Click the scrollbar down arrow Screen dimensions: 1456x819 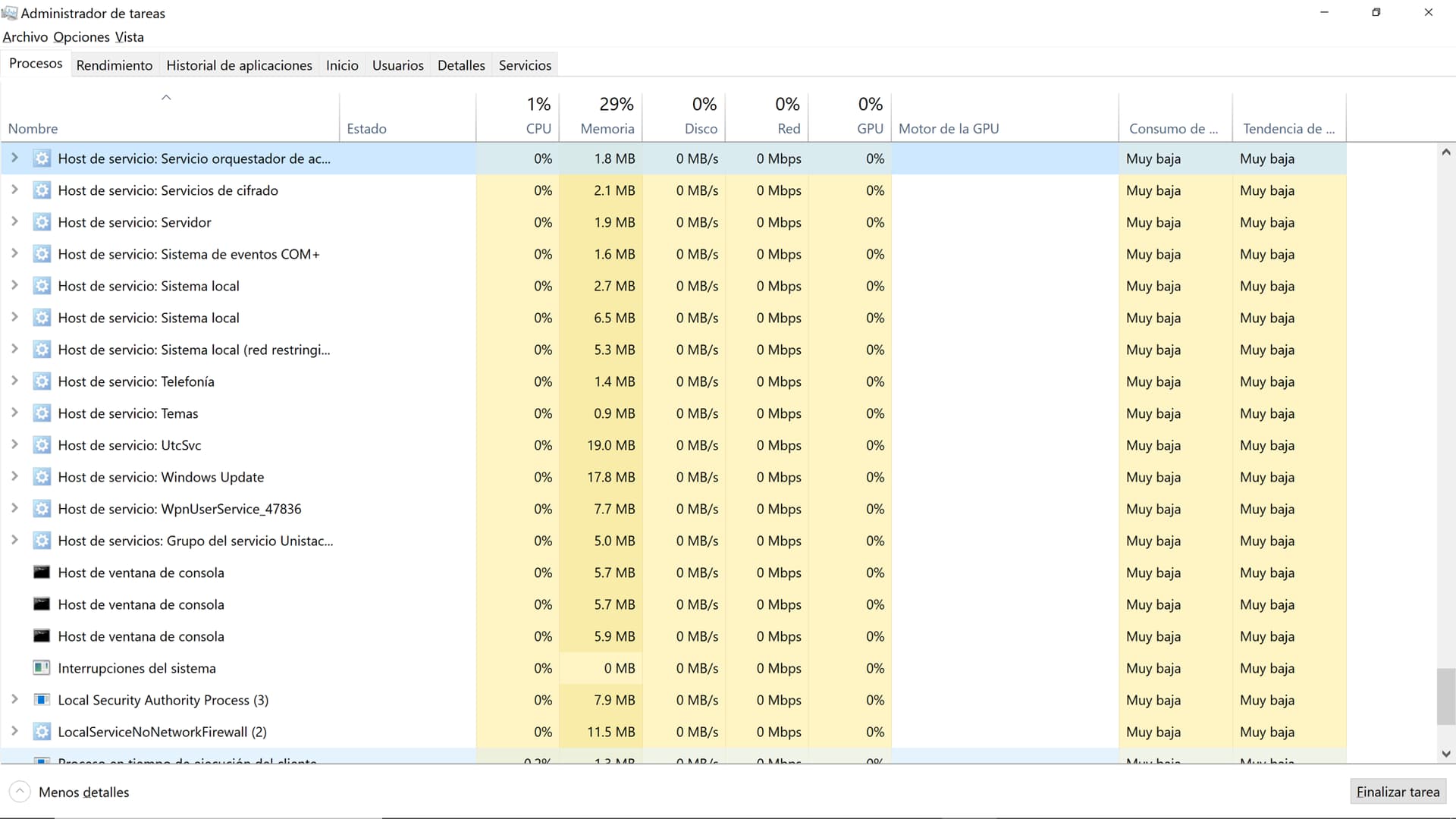[x=1445, y=754]
